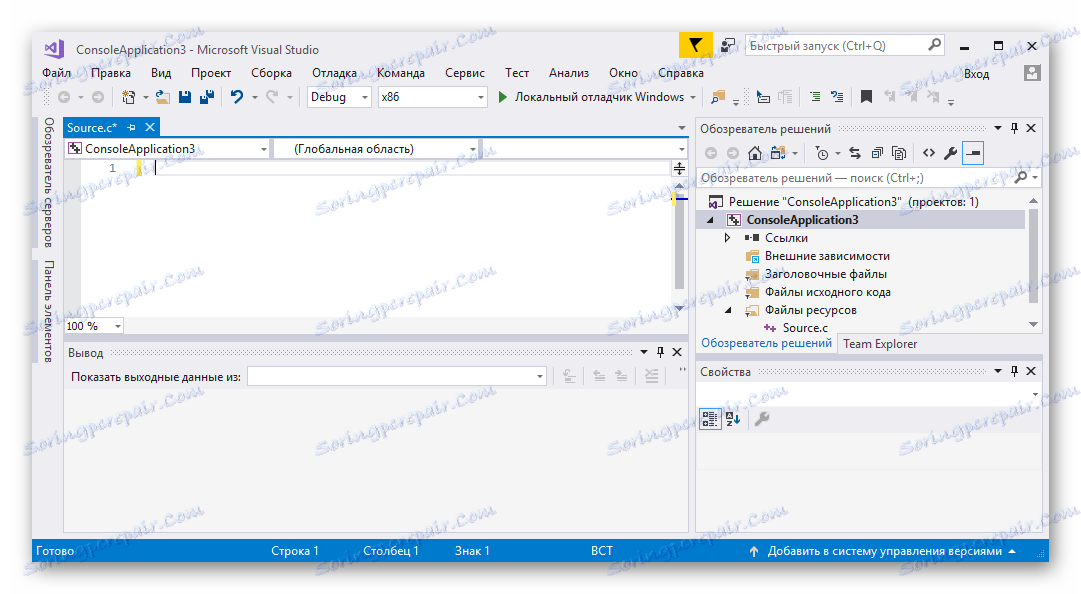
Task: Click the New Project toolbar icon
Action: tap(128, 96)
